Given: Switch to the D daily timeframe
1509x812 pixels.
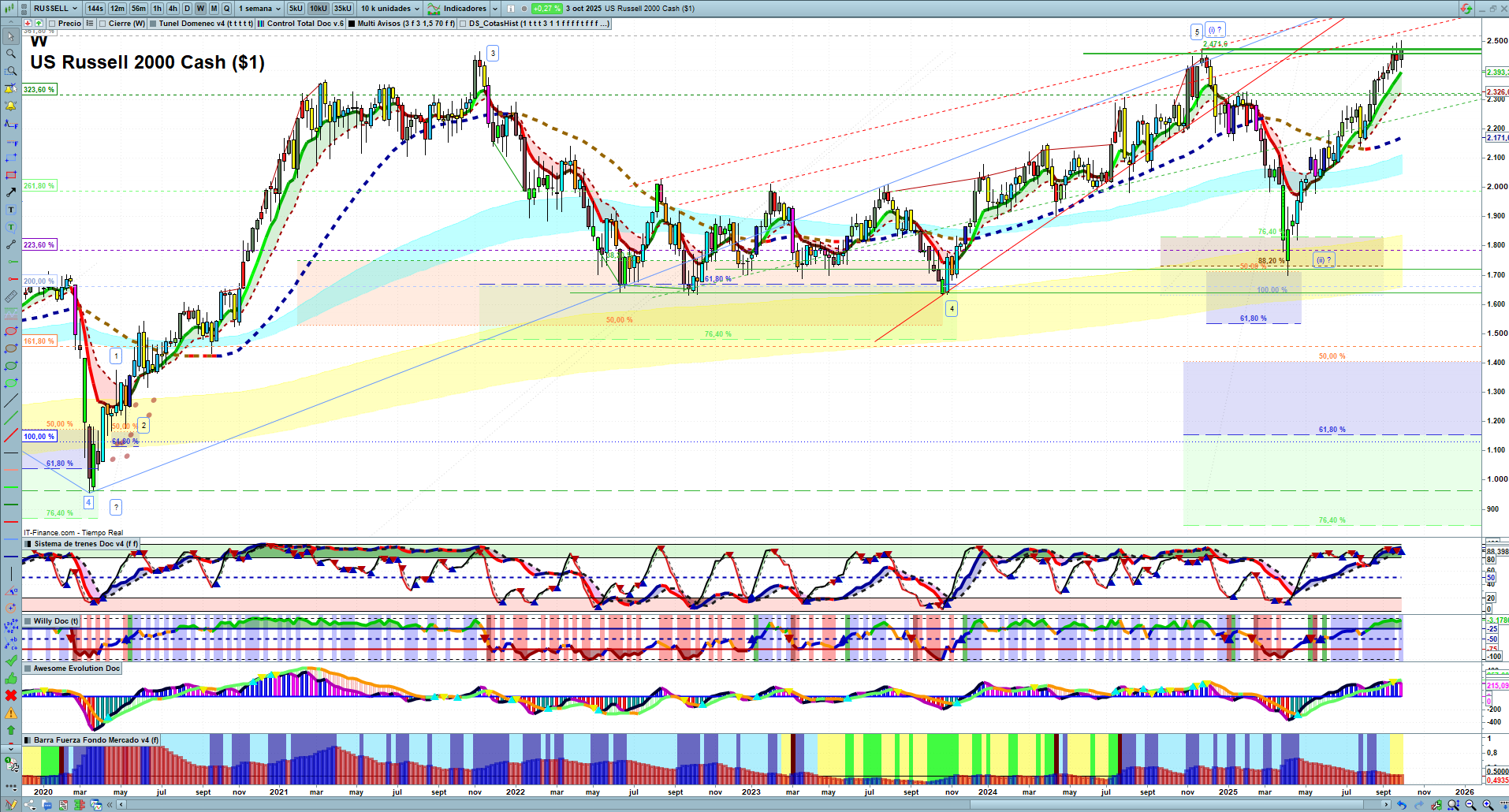Looking at the screenshot, I should [x=187, y=9].
